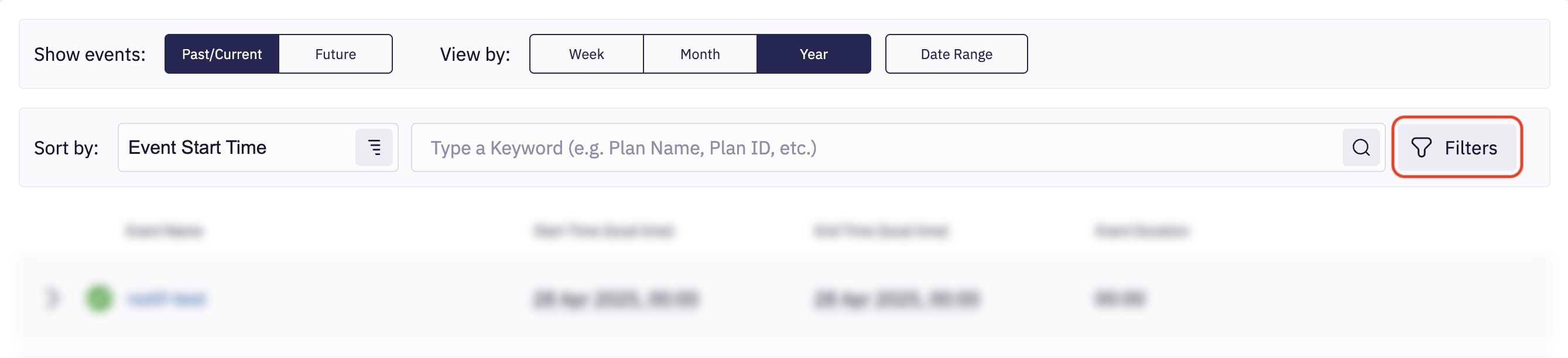Click the Event Name column header
The height and width of the screenshot is (358, 1568).
coord(164,231)
